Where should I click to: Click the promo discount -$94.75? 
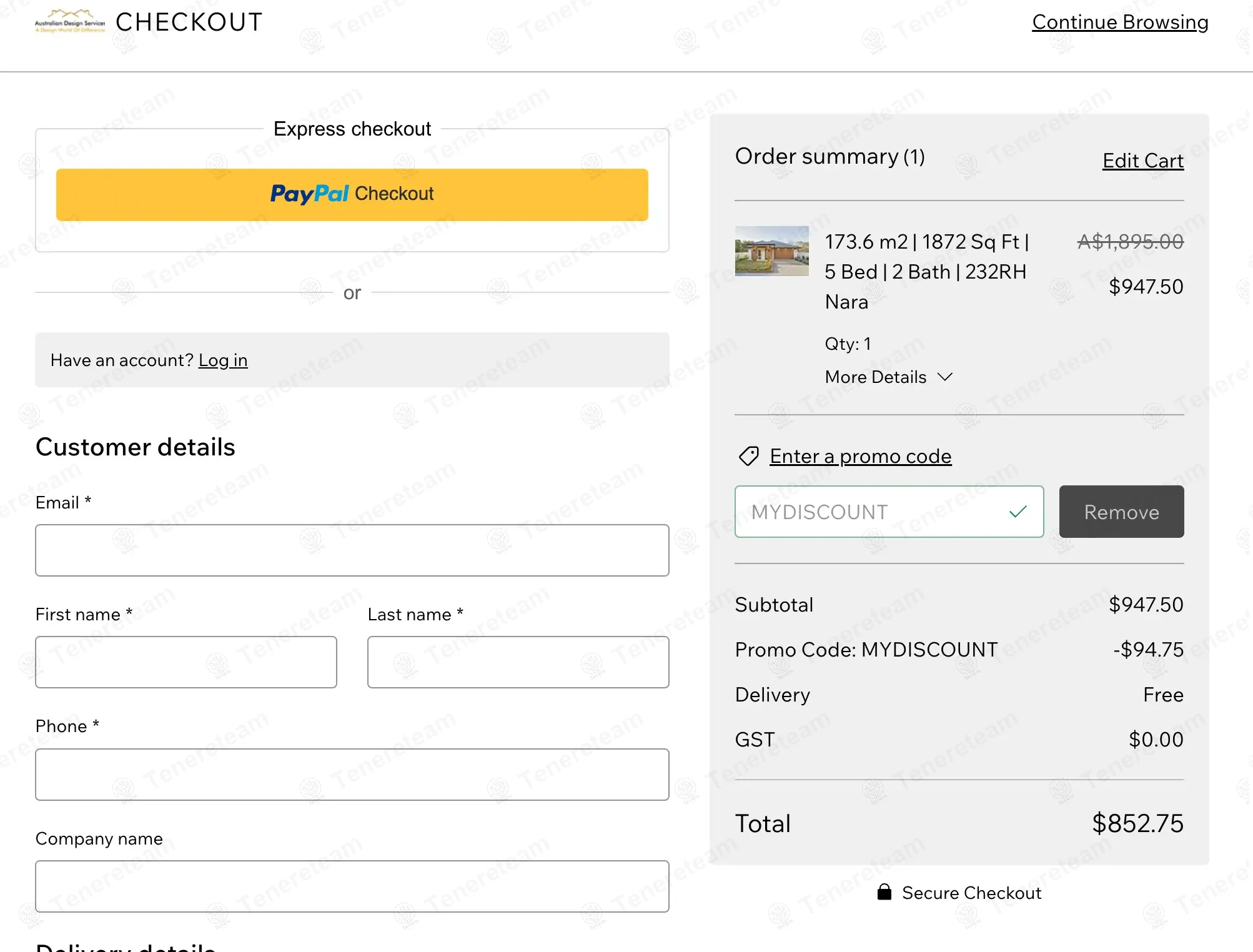click(x=1148, y=650)
